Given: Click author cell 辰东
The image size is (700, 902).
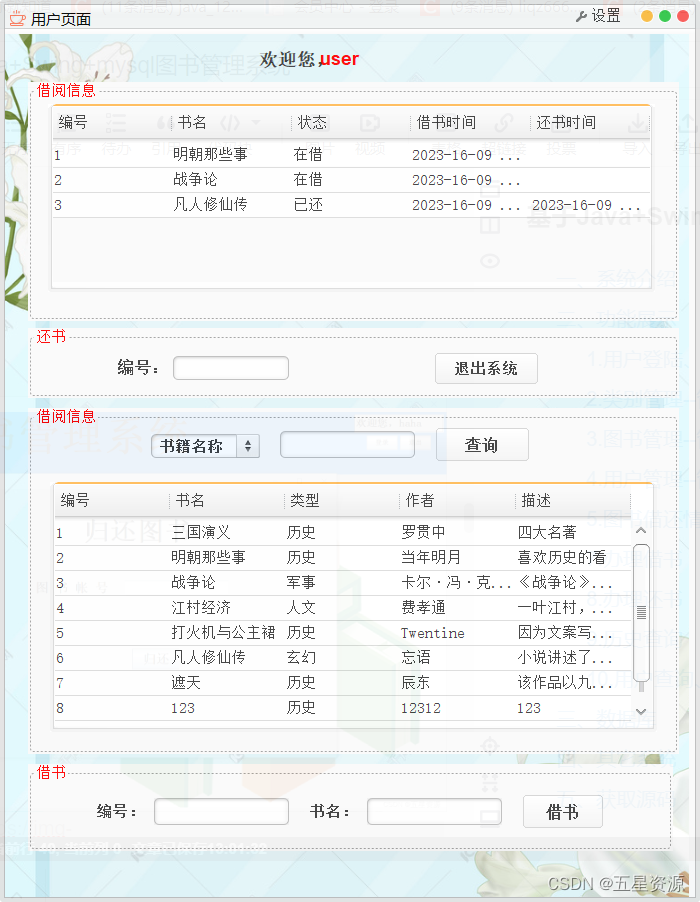Looking at the screenshot, I should click(416, 683).
